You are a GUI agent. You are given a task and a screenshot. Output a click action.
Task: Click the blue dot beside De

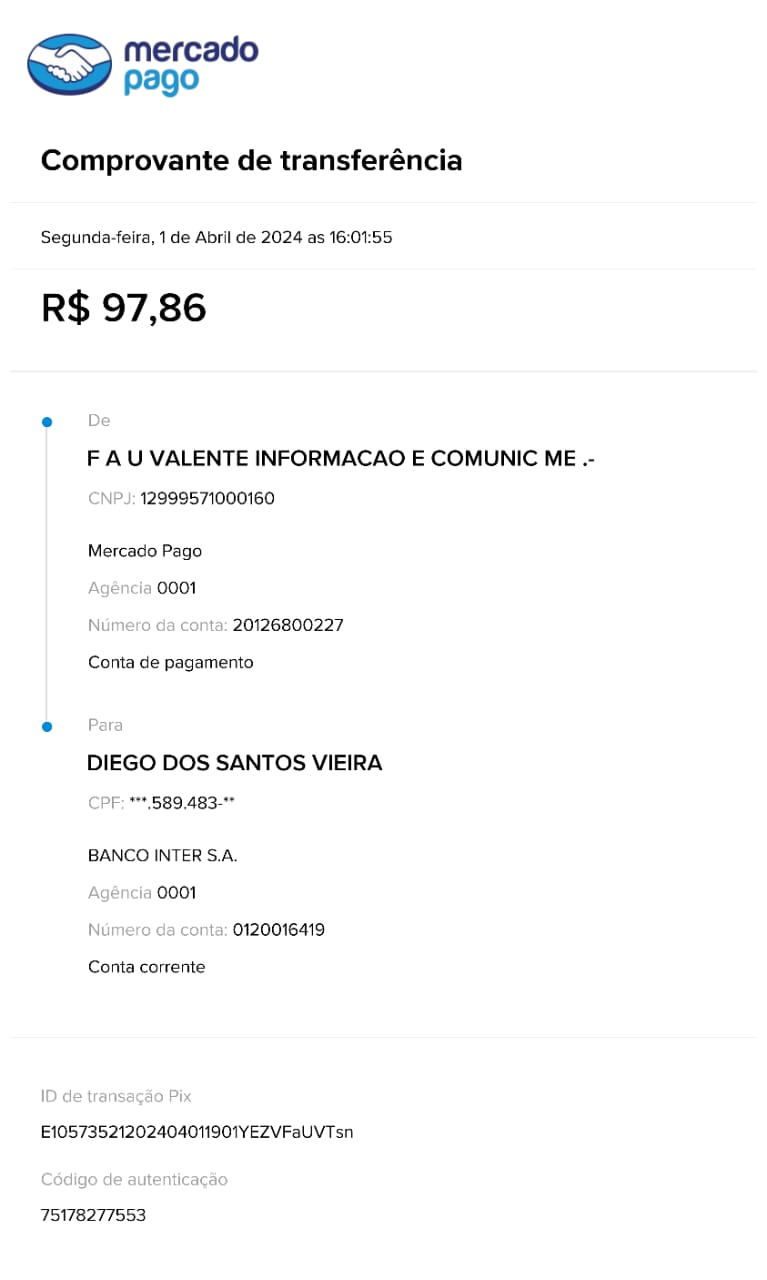(46, 422)
